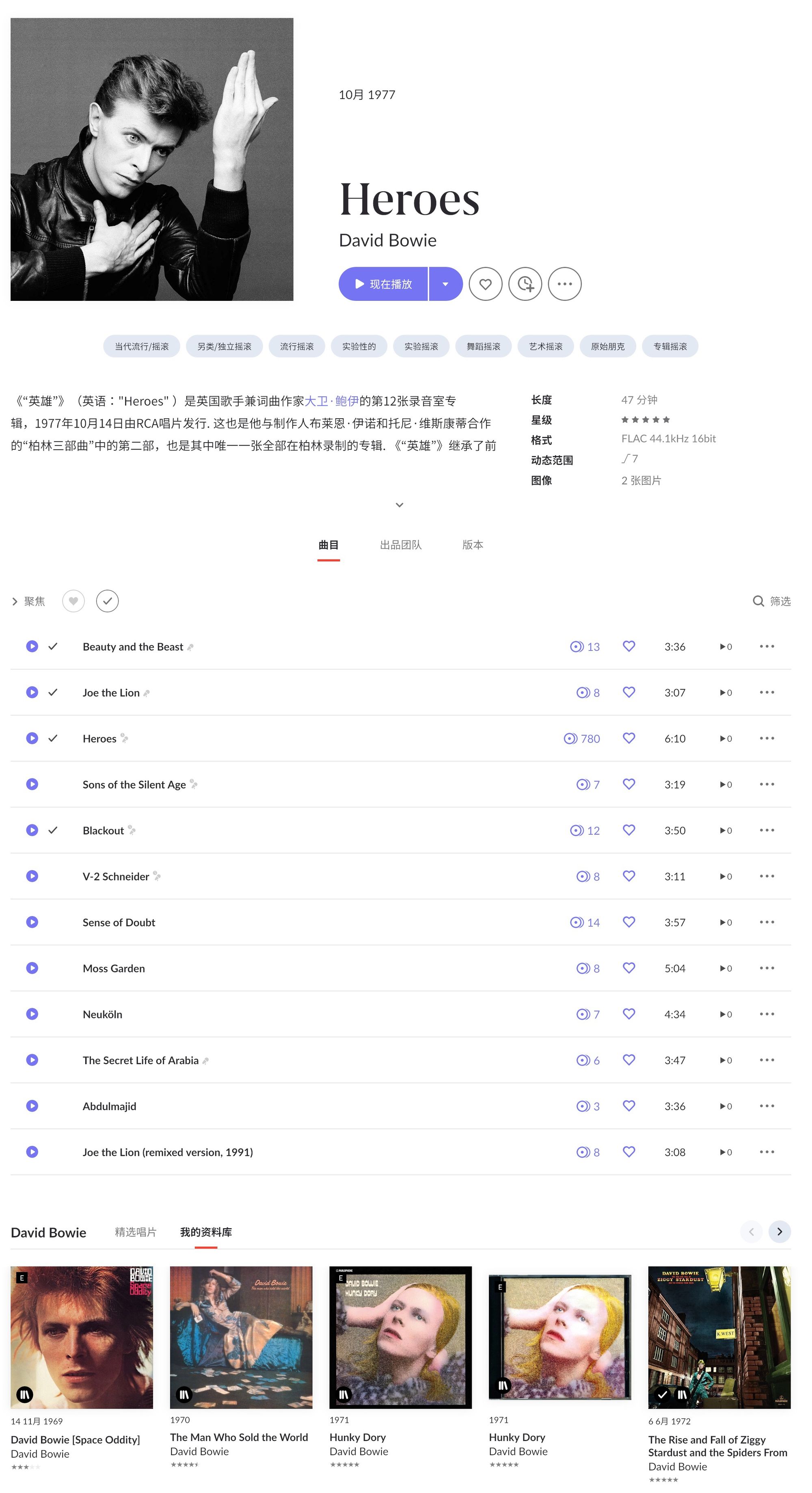Open The Man Who Sold the World album
Image resolution: width=812 pixels, height=1493 pixels.
point(240,1337)
